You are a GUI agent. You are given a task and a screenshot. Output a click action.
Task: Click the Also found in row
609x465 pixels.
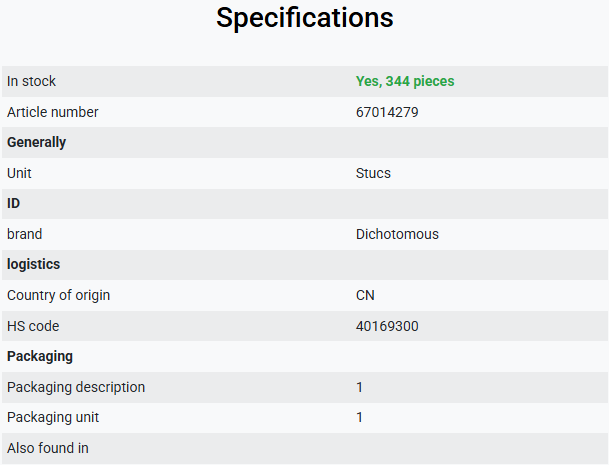point(305,448)
